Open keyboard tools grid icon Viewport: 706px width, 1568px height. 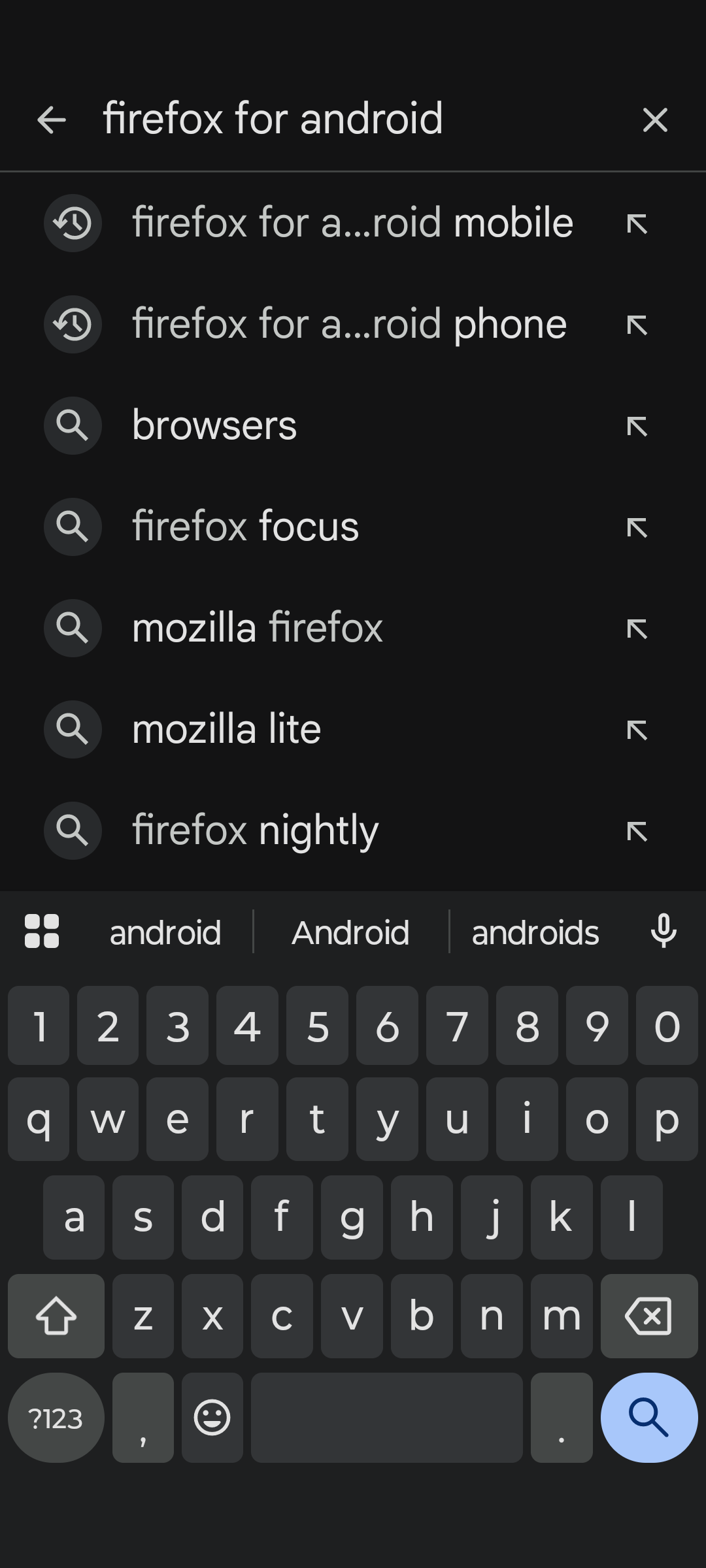tap(42, 931)
